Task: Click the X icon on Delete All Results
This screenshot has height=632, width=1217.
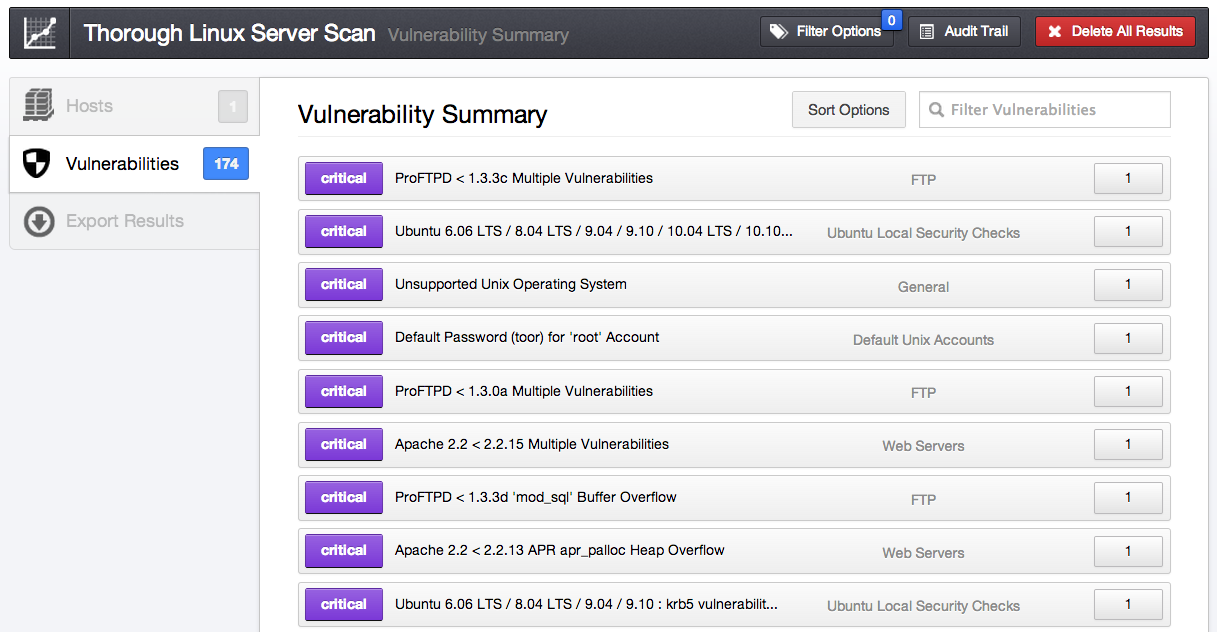Action: point(1054,31)
